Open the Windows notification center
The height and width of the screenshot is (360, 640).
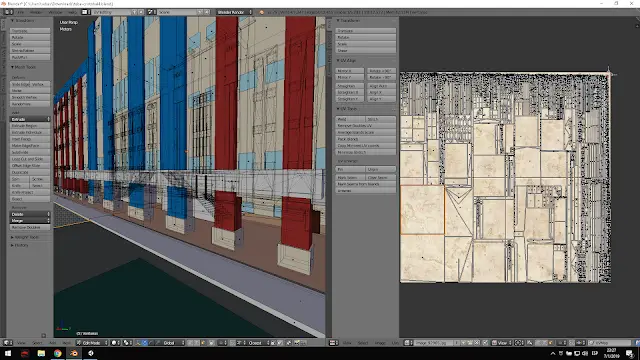(630, 353)
